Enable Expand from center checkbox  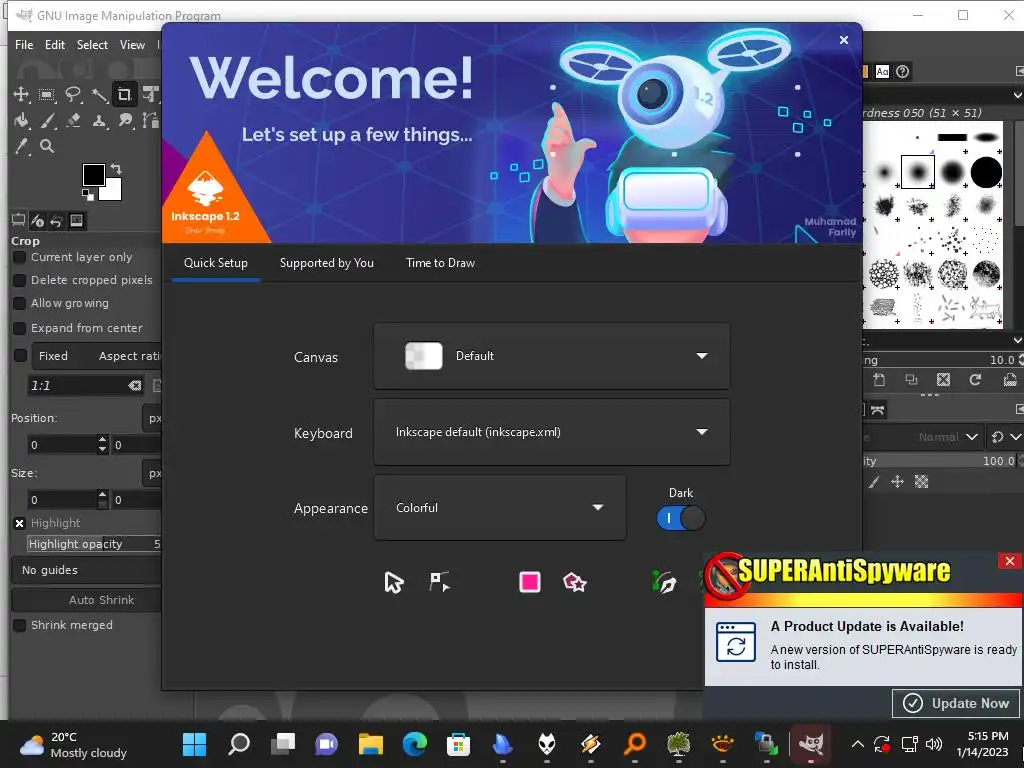click(x=20, y=328)
